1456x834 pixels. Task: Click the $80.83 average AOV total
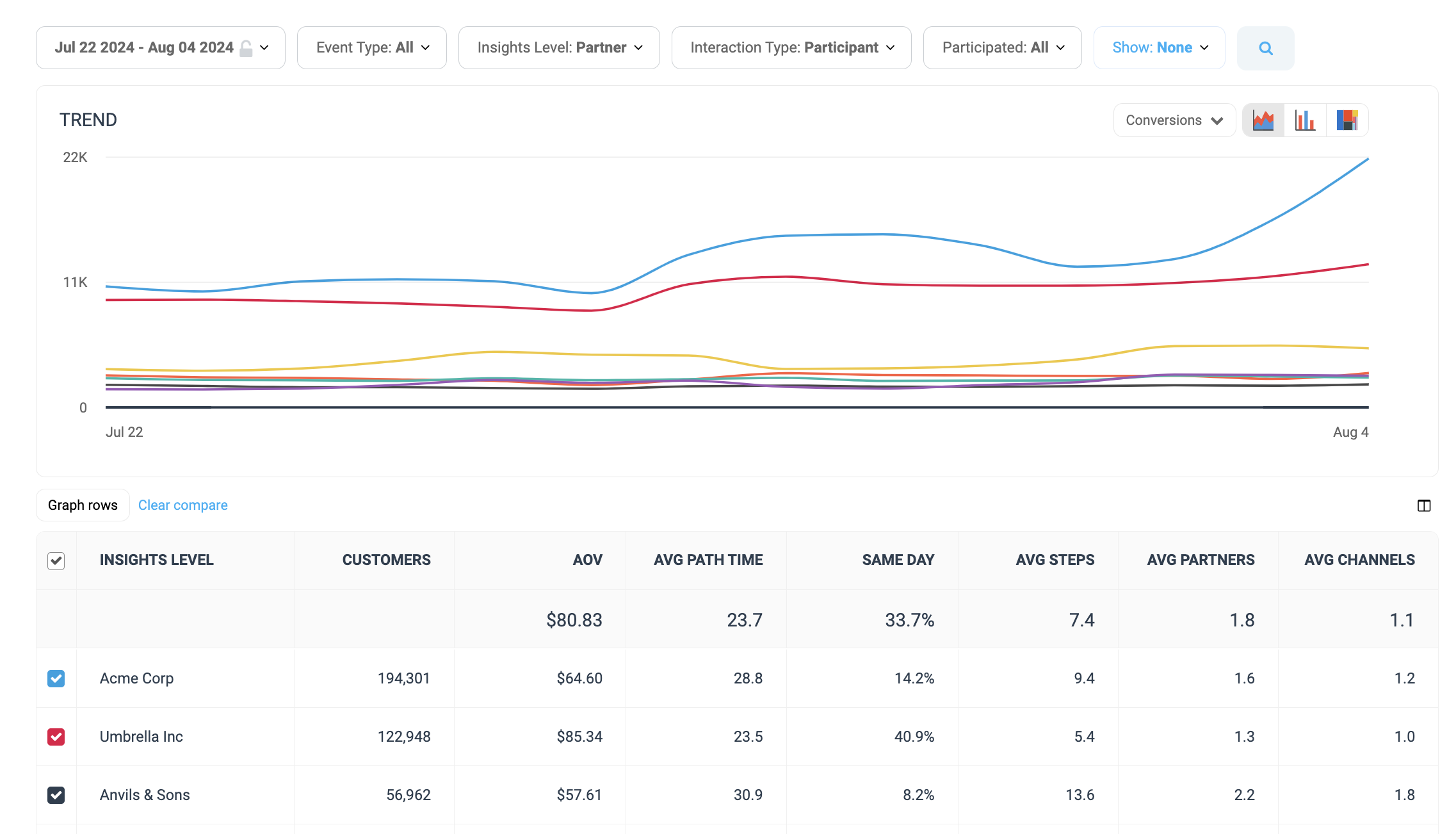click(x=574, y=620)
